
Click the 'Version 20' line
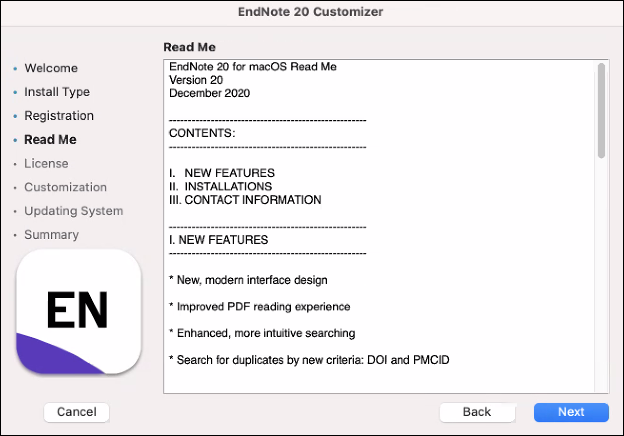click(196, 80)
